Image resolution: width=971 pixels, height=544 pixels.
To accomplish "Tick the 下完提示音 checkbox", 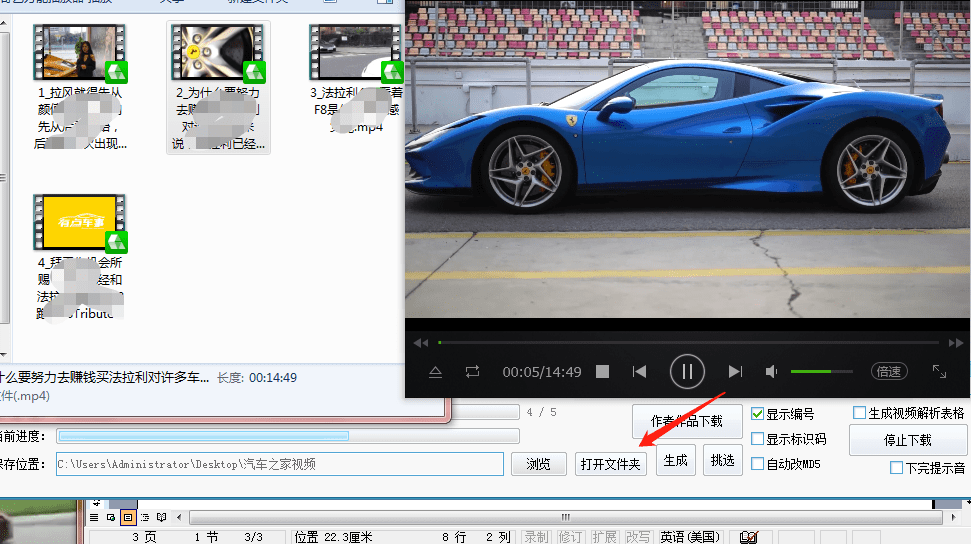I will [x=896, y=468].
